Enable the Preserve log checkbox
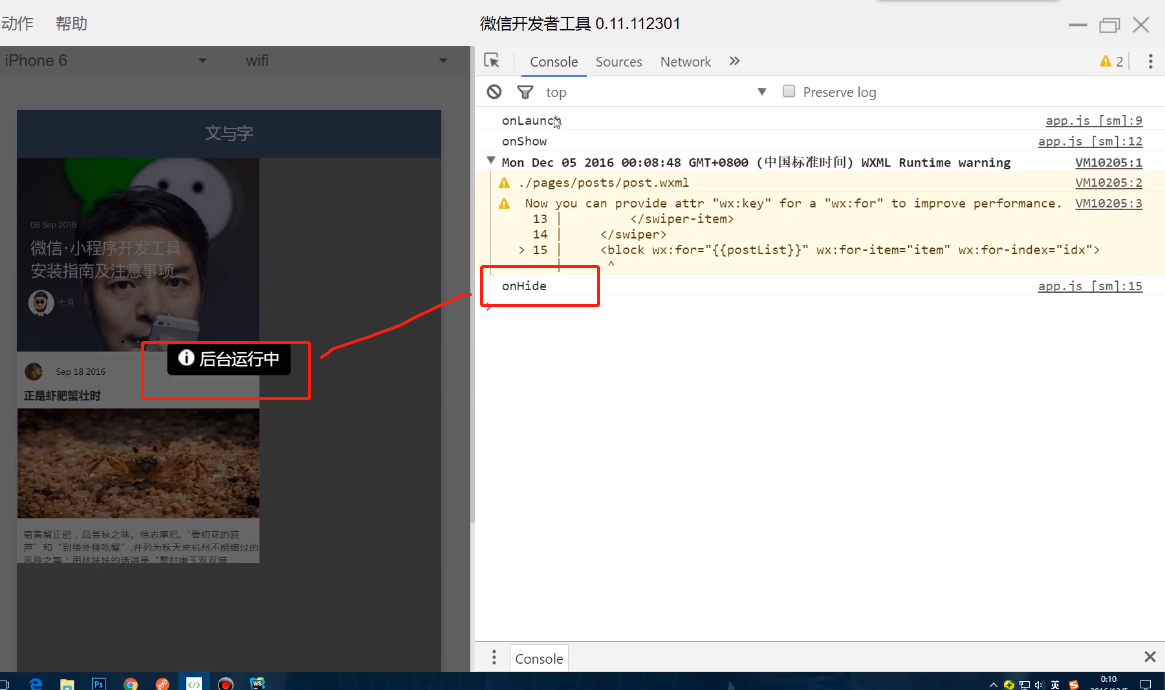The height and width of the screenshot is (690, 1165). [x=789, y=91]
